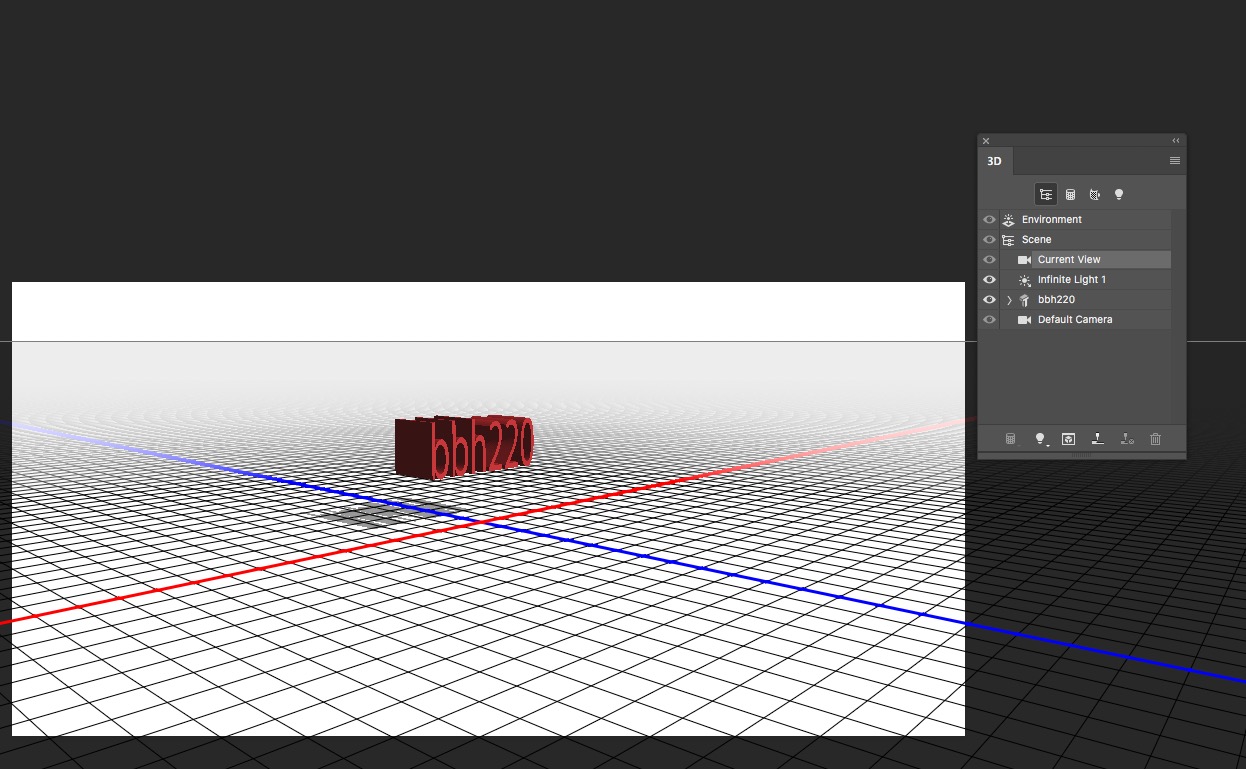Select the bbh220 mesh entry
This screenshot has height=769, width=1246.
click(1085, 300)
